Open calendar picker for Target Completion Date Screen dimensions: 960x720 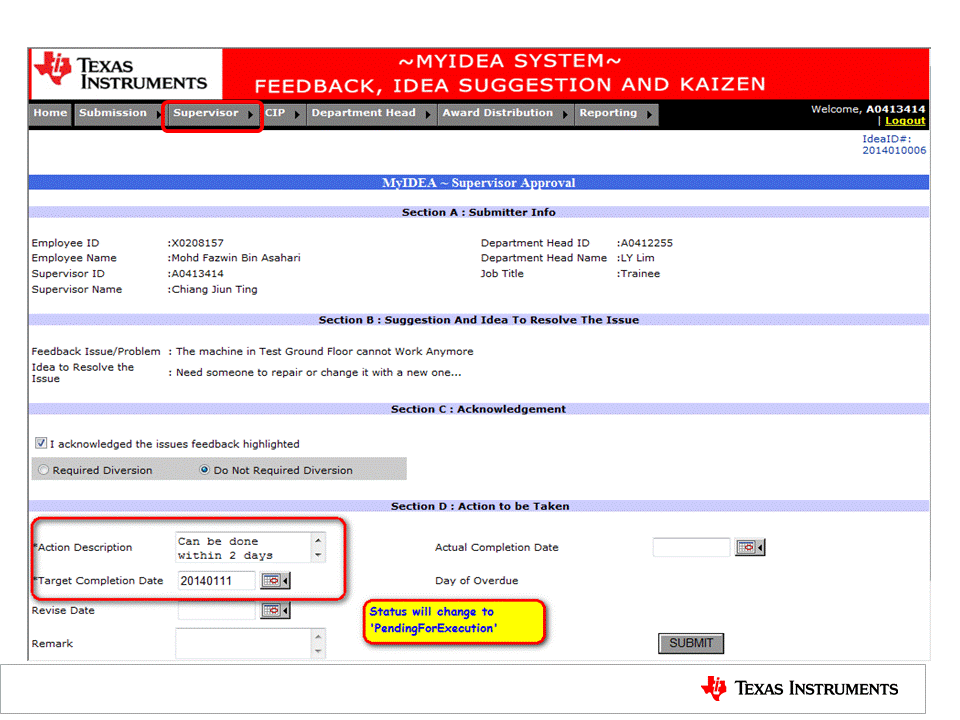[x=275, y=580]
